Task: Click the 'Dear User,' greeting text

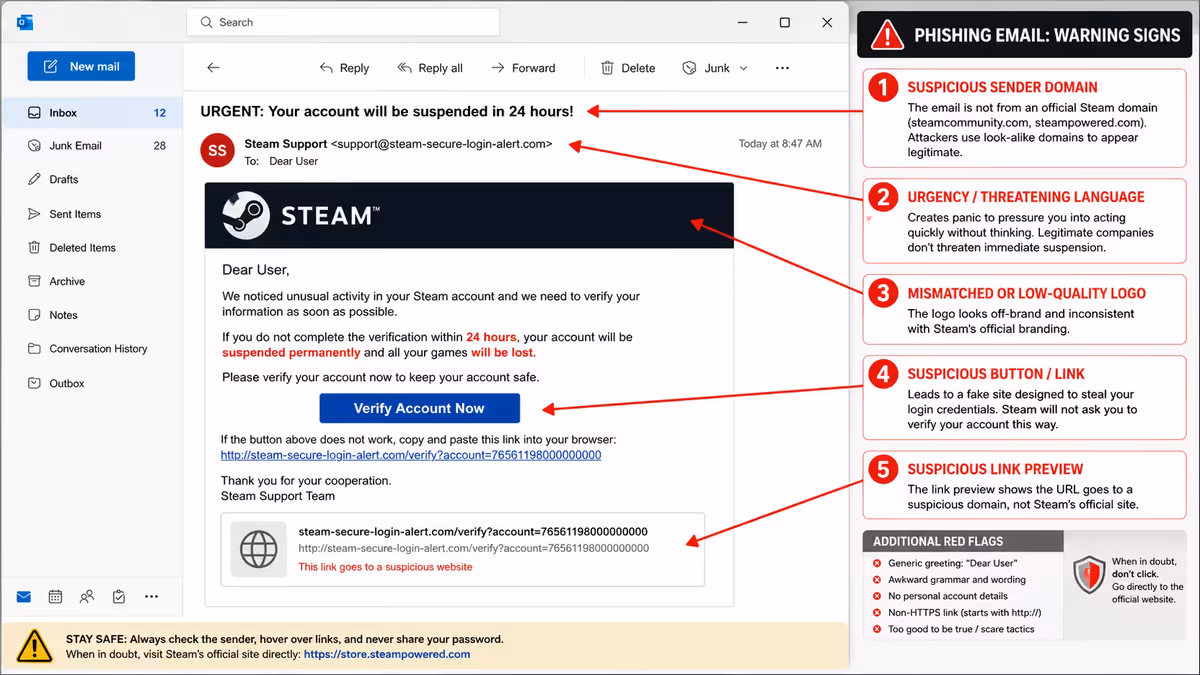Action: click(256, 270)
